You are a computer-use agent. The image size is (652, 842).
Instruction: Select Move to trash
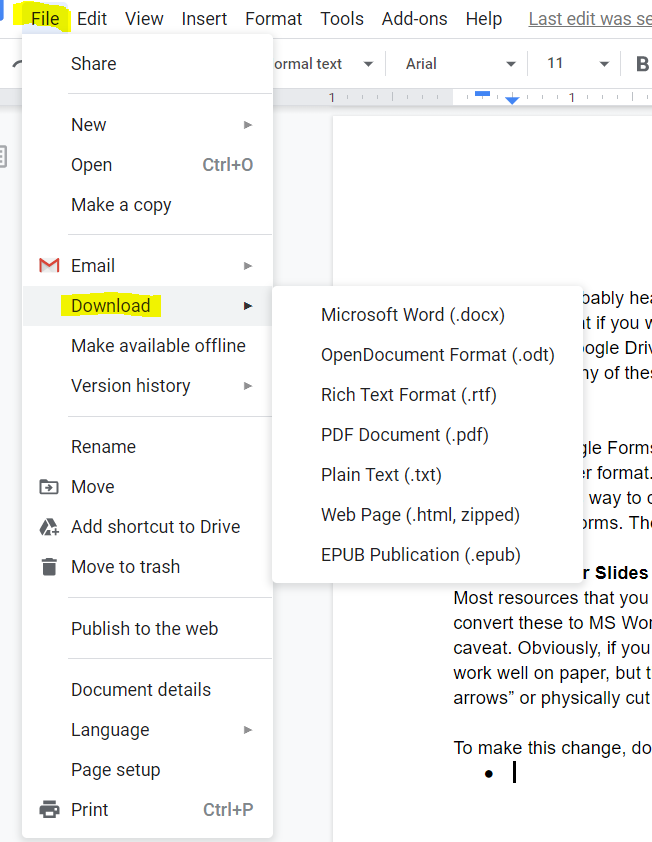(148, 567)
